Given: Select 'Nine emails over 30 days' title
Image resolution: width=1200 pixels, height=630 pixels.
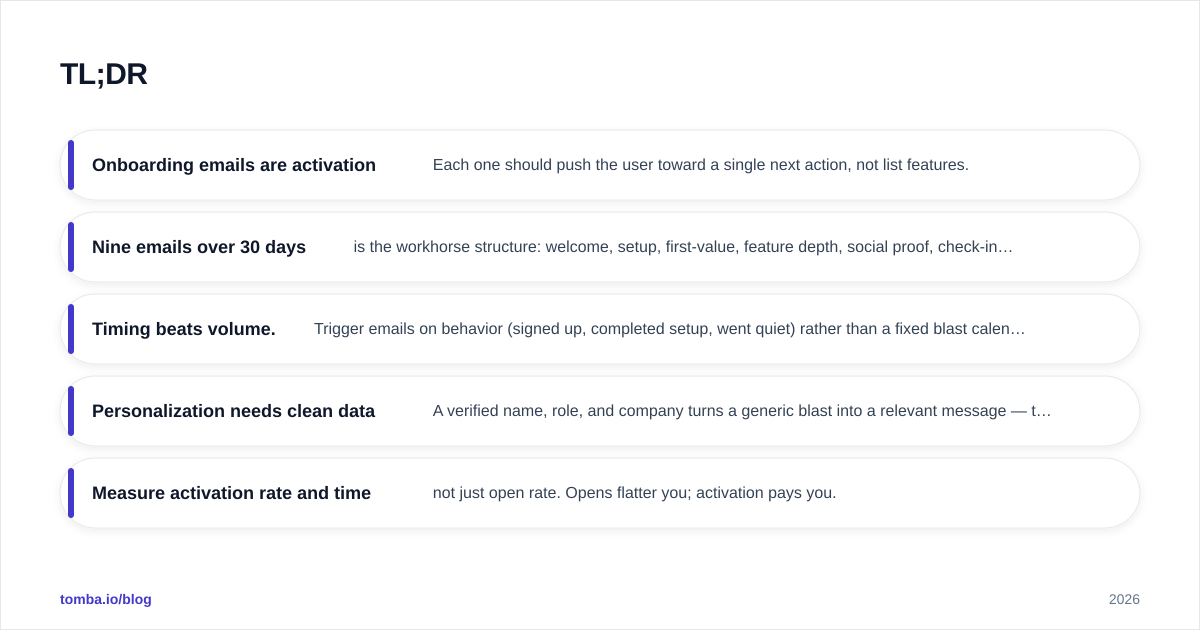Looking at the screenshot, I should tap(199, 247).
